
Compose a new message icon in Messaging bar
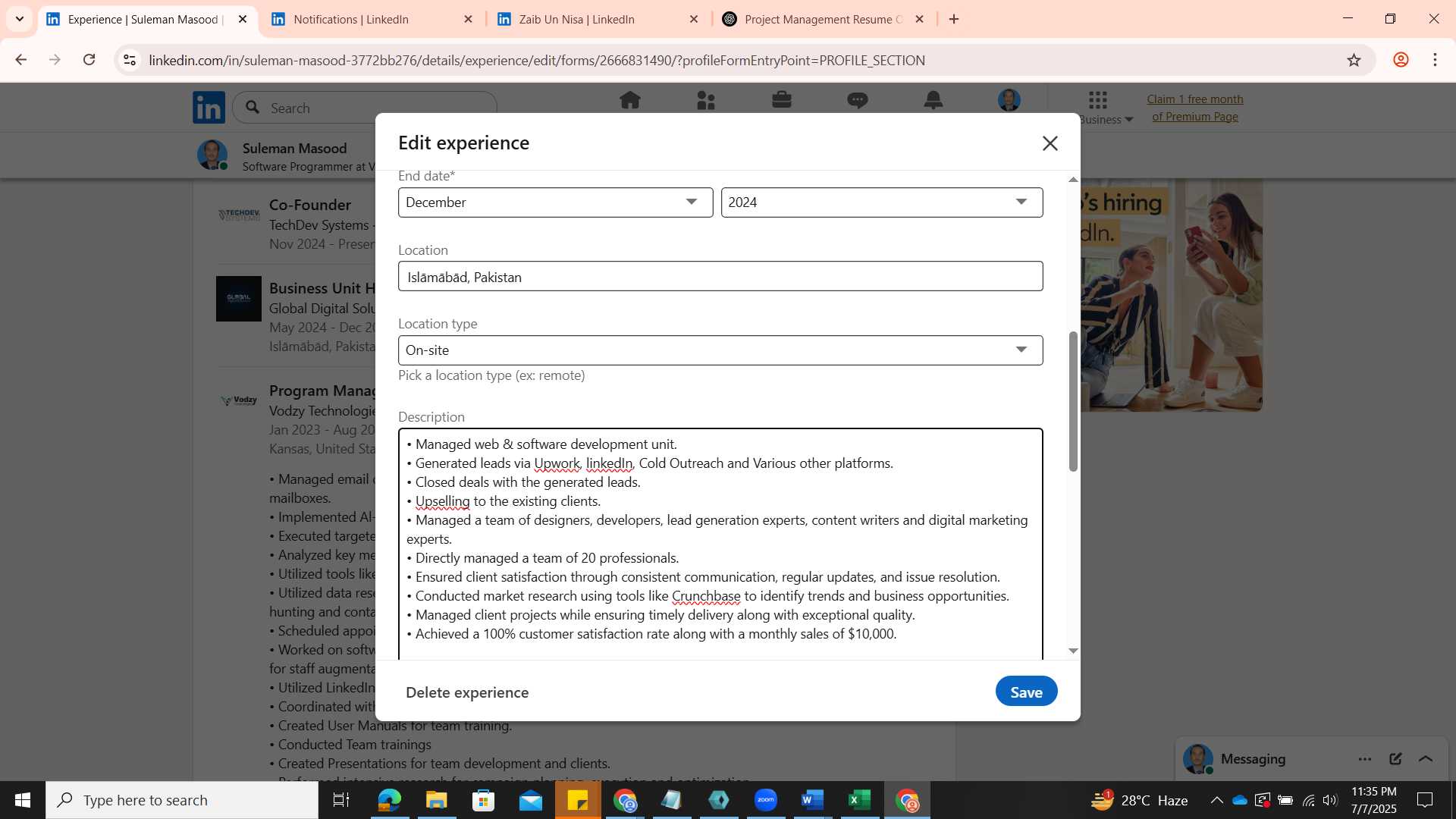[1395, 758]
